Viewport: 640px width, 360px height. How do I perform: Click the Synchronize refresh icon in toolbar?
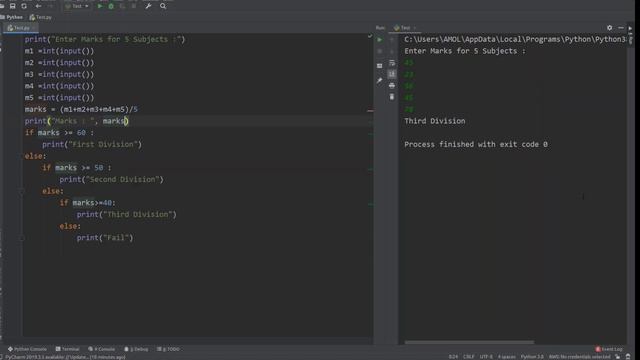24,6
